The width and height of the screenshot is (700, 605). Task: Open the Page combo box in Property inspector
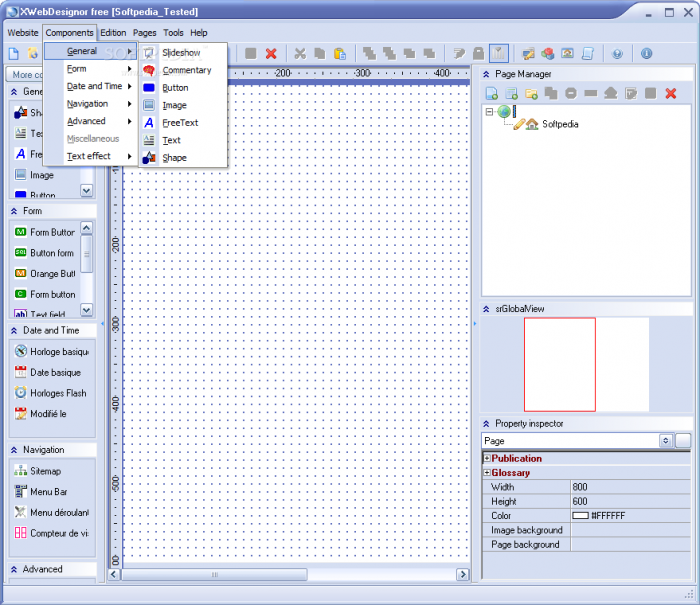pos(665,441)
